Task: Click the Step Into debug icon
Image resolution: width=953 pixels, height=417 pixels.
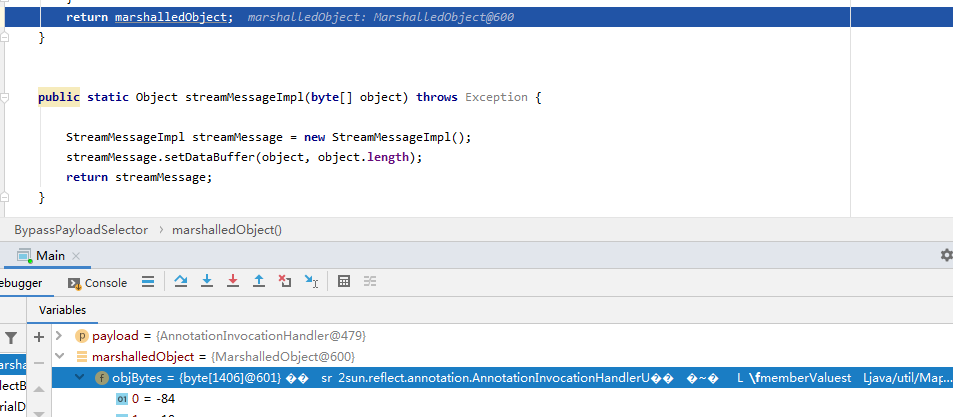Action: coord(207,282)
